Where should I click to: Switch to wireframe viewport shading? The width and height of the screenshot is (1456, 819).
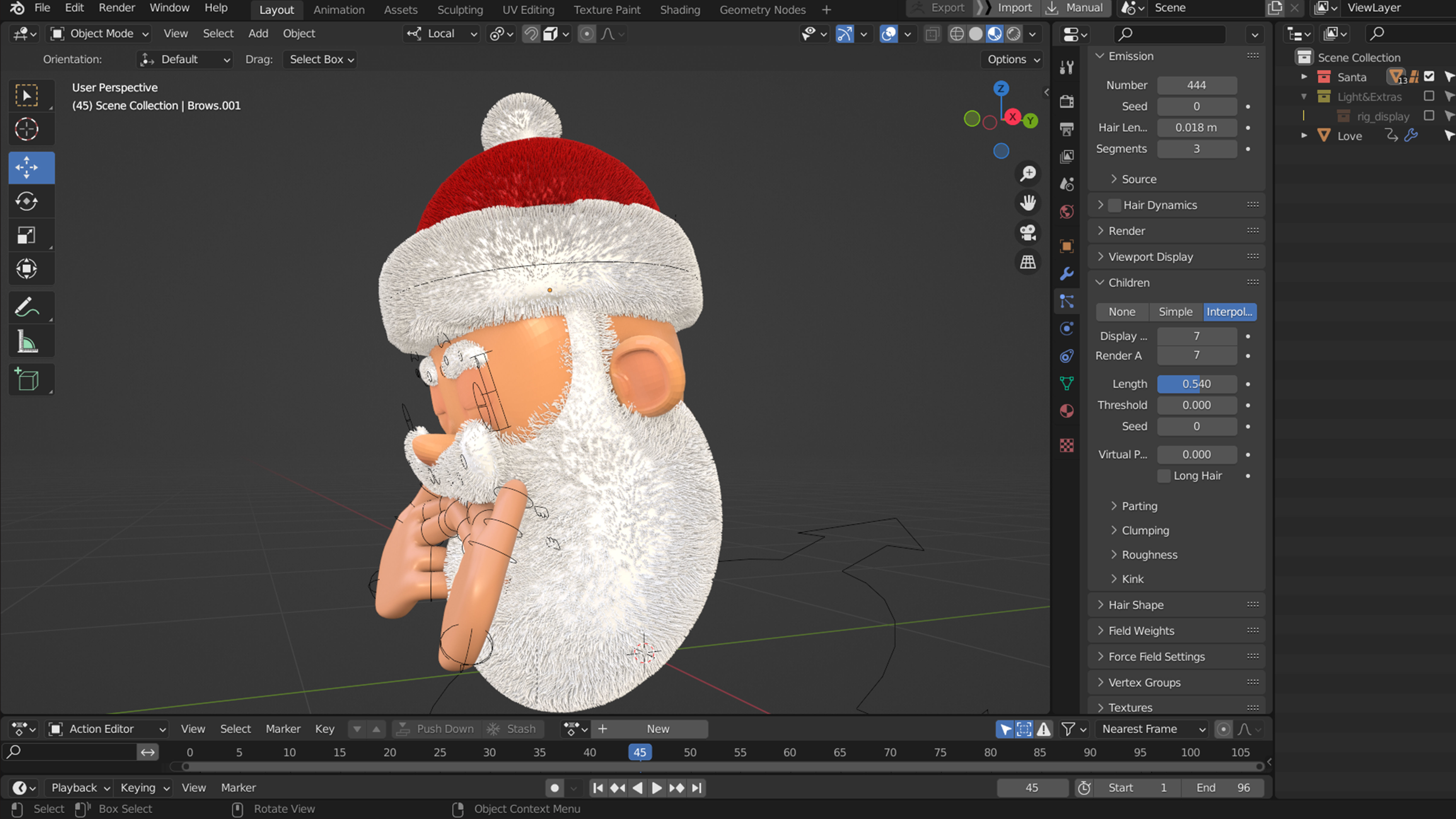[956, 34]
